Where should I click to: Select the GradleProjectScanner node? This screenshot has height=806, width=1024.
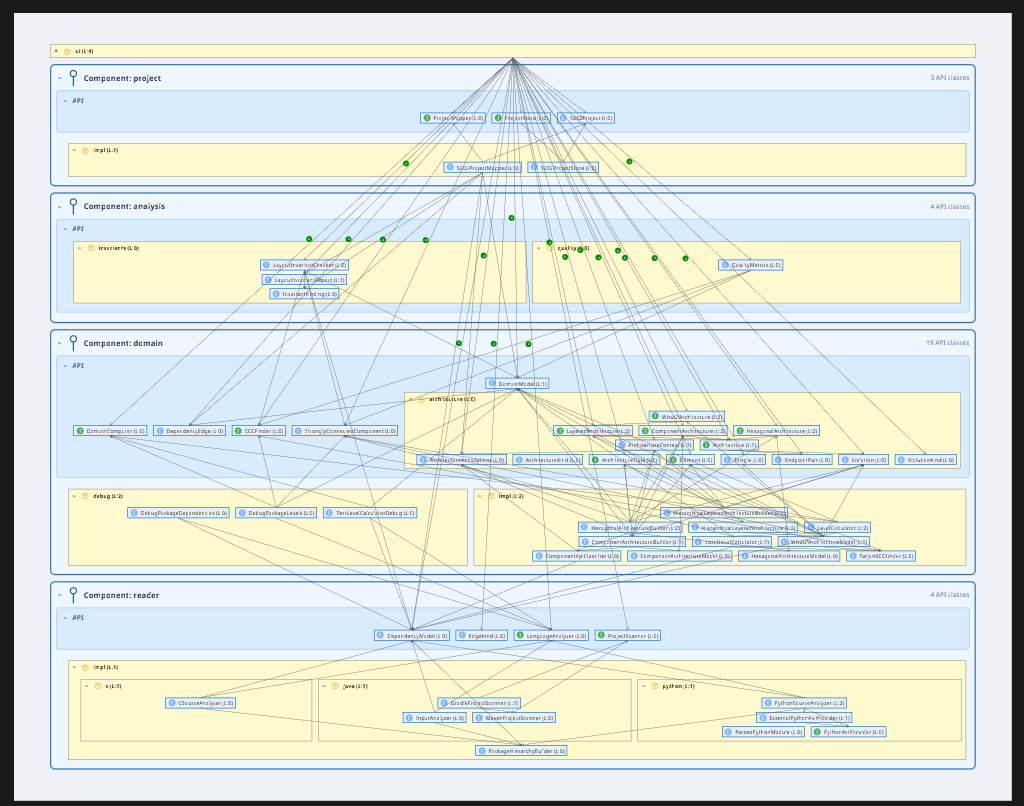[479, 703]
